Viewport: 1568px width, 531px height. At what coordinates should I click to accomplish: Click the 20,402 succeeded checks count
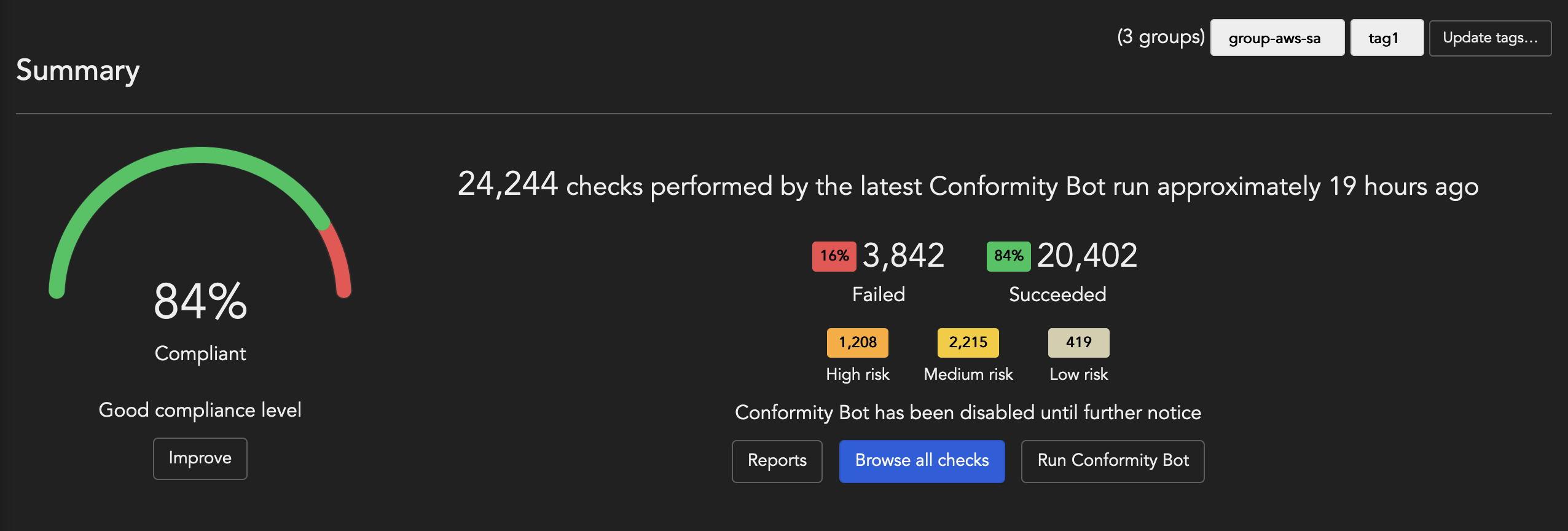click(1087, 256)
